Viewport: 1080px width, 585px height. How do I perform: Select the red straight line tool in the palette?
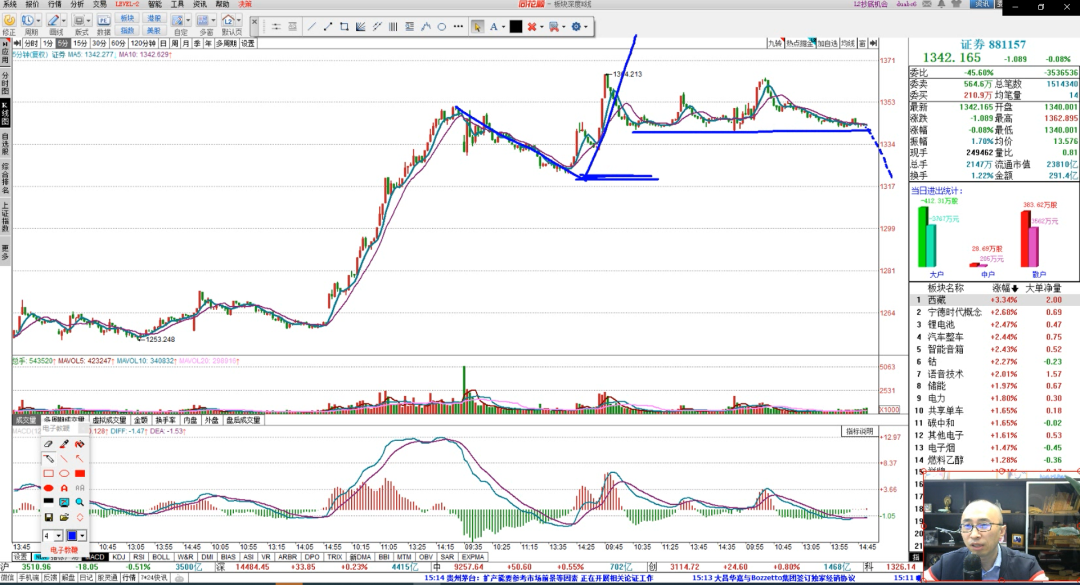(x=64, y=459)
